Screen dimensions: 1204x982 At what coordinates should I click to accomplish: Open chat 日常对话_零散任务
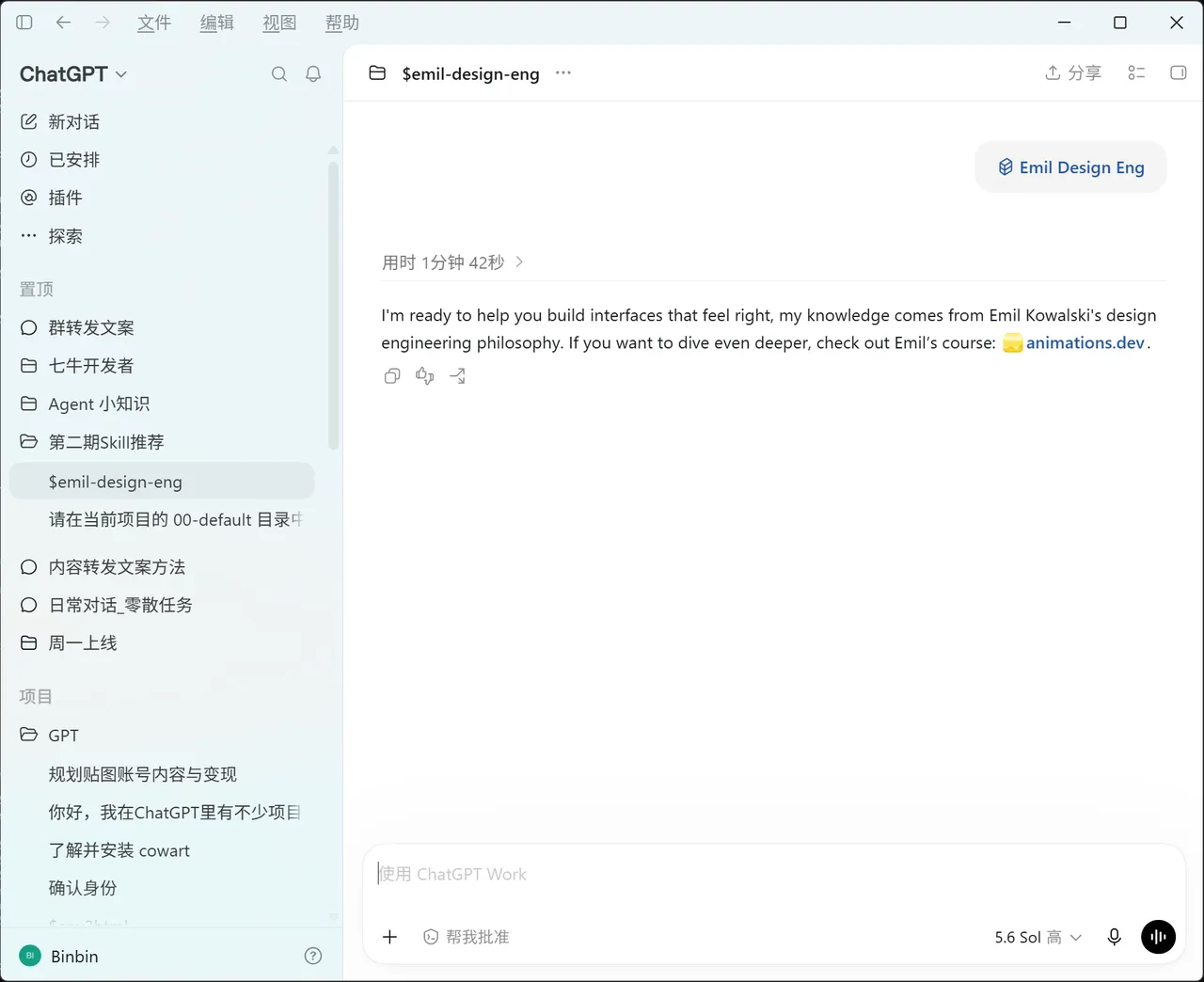pyautogui.click(x=162, y=606)
